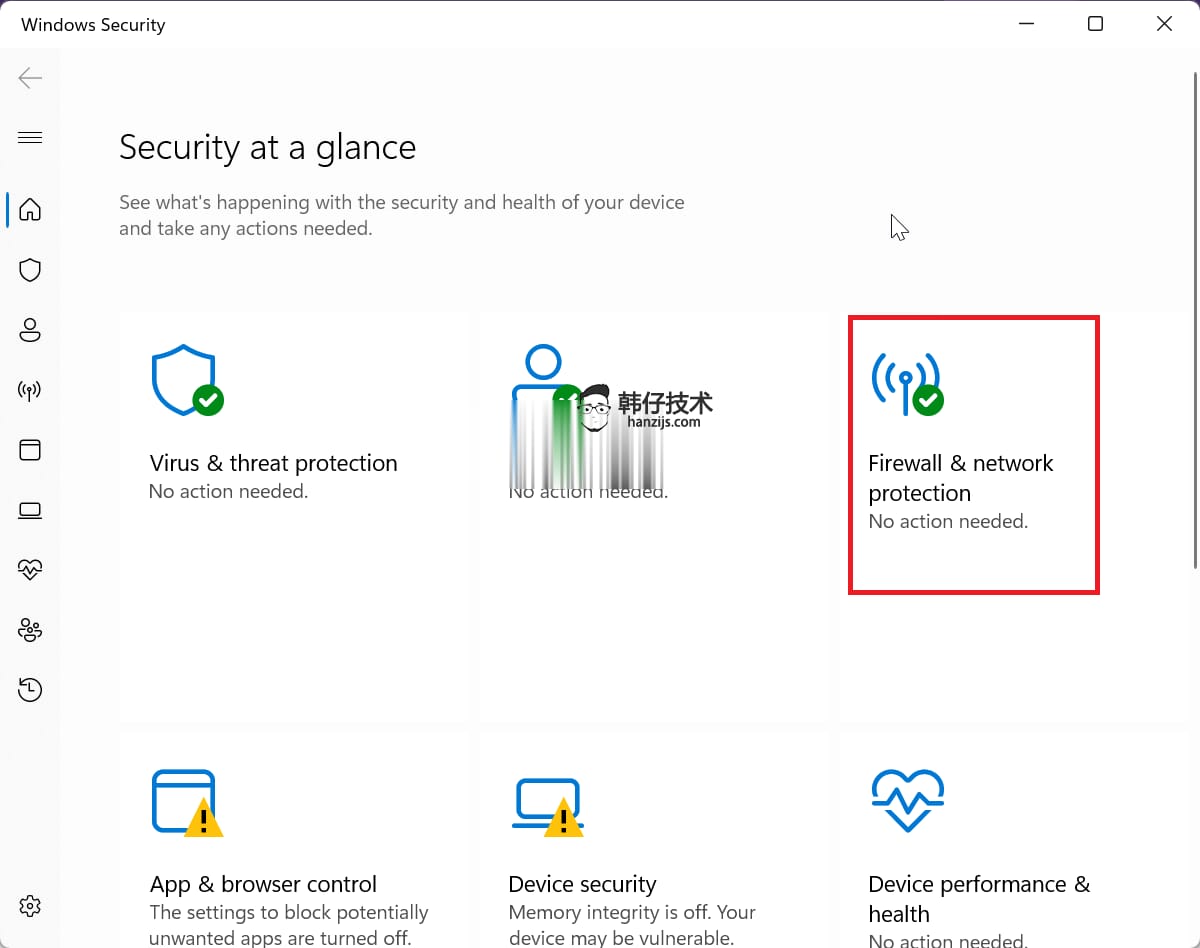Click the App & browser control window icon

click(187, 803)
